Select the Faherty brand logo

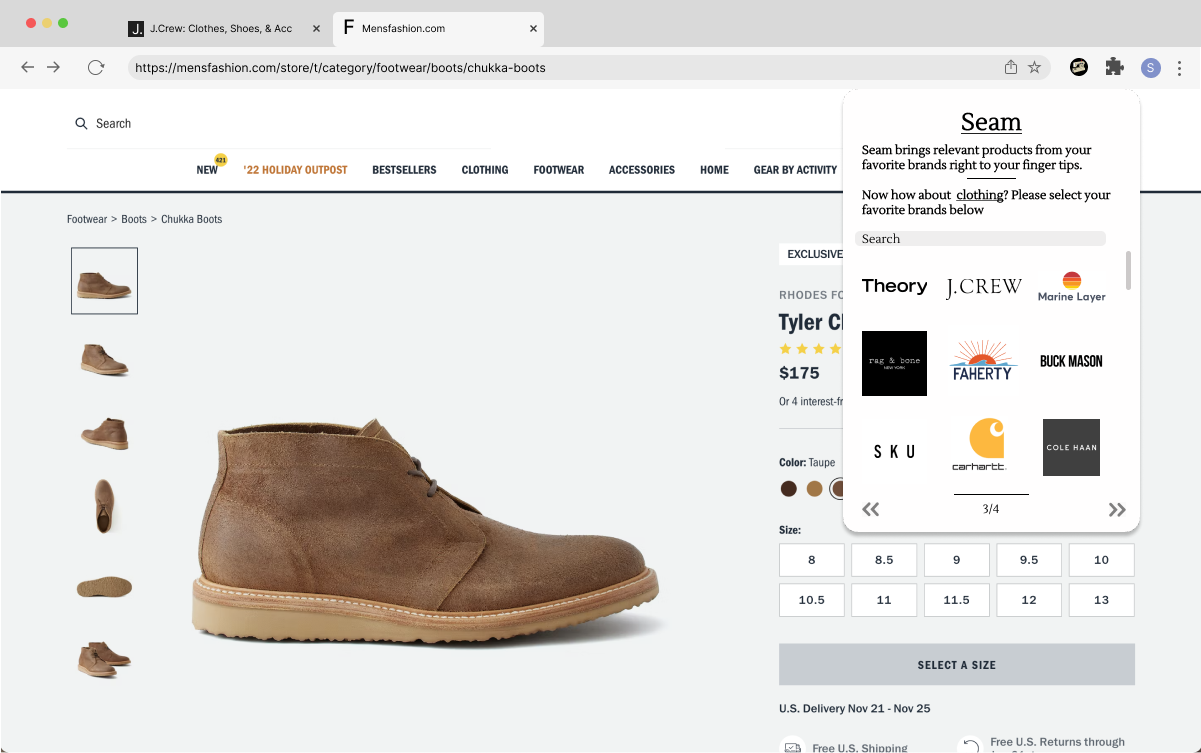click(982, 361)
